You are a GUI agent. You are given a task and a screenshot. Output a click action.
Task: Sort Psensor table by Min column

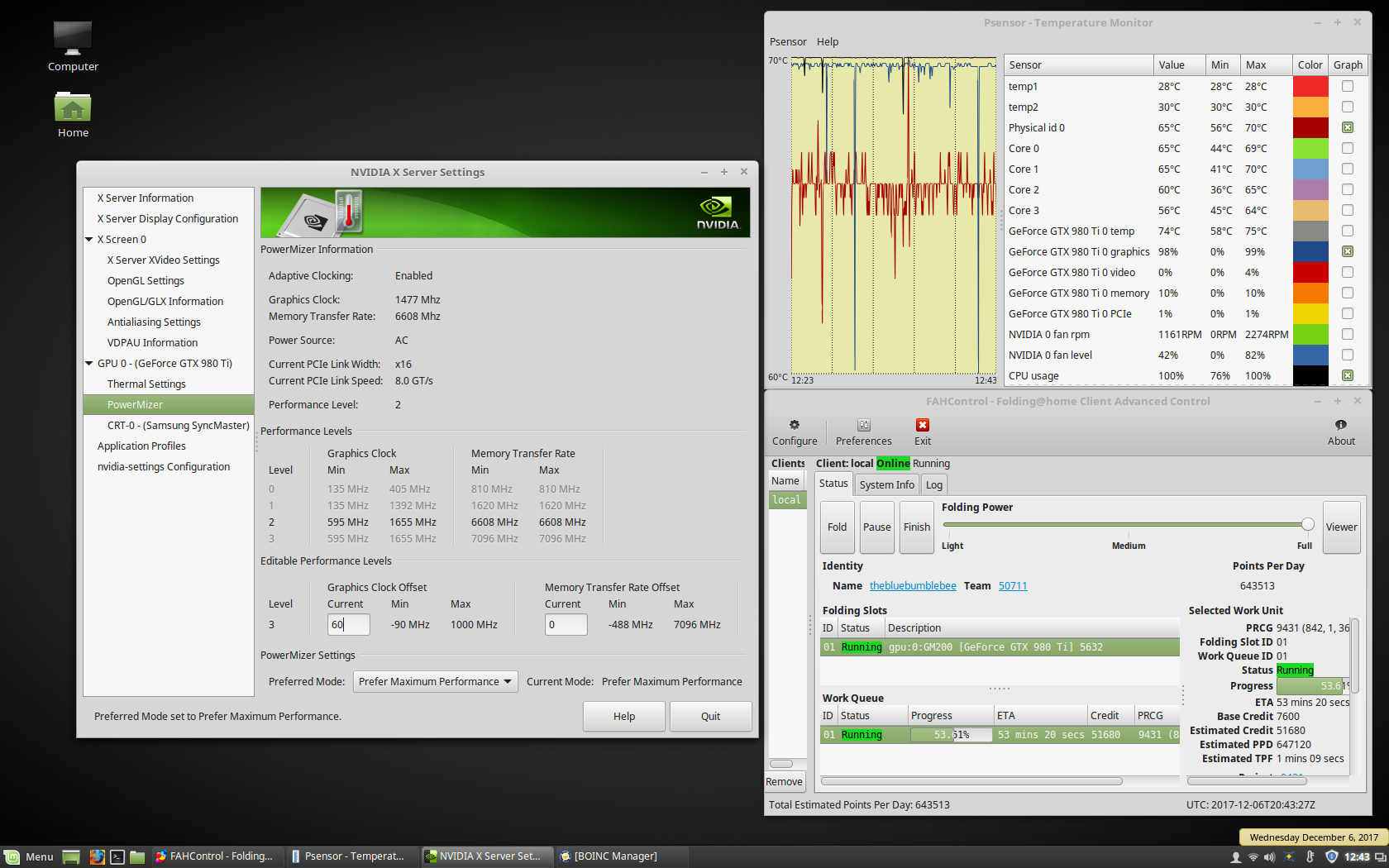pyautogui.click(x=1222, y=64)
